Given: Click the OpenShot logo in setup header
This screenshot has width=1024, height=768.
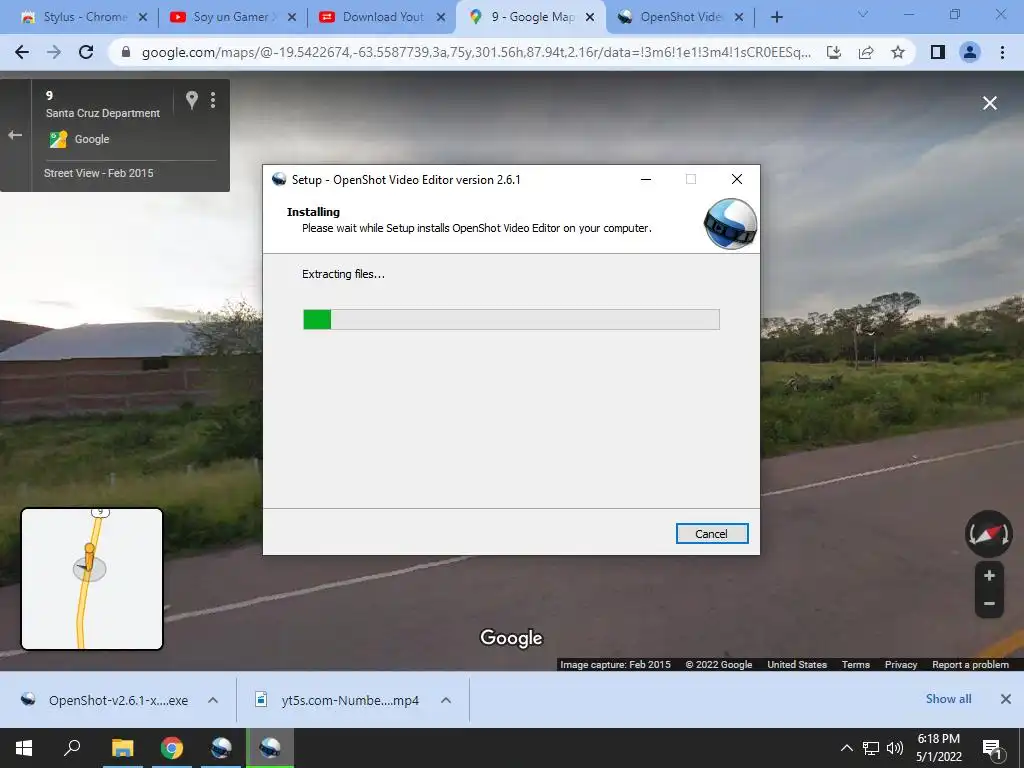Looking at the screenshot, I should pyautogui.click(x=730, y=224).
